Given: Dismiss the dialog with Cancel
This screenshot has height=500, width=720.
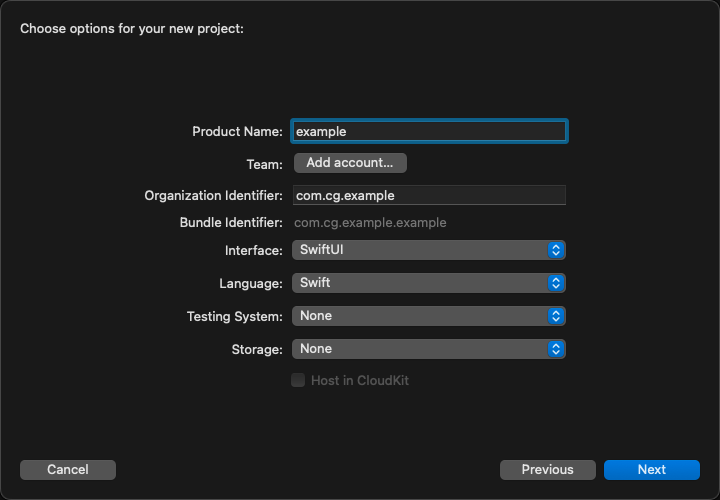Looking at the screenshot, I should tap(68, 469).
